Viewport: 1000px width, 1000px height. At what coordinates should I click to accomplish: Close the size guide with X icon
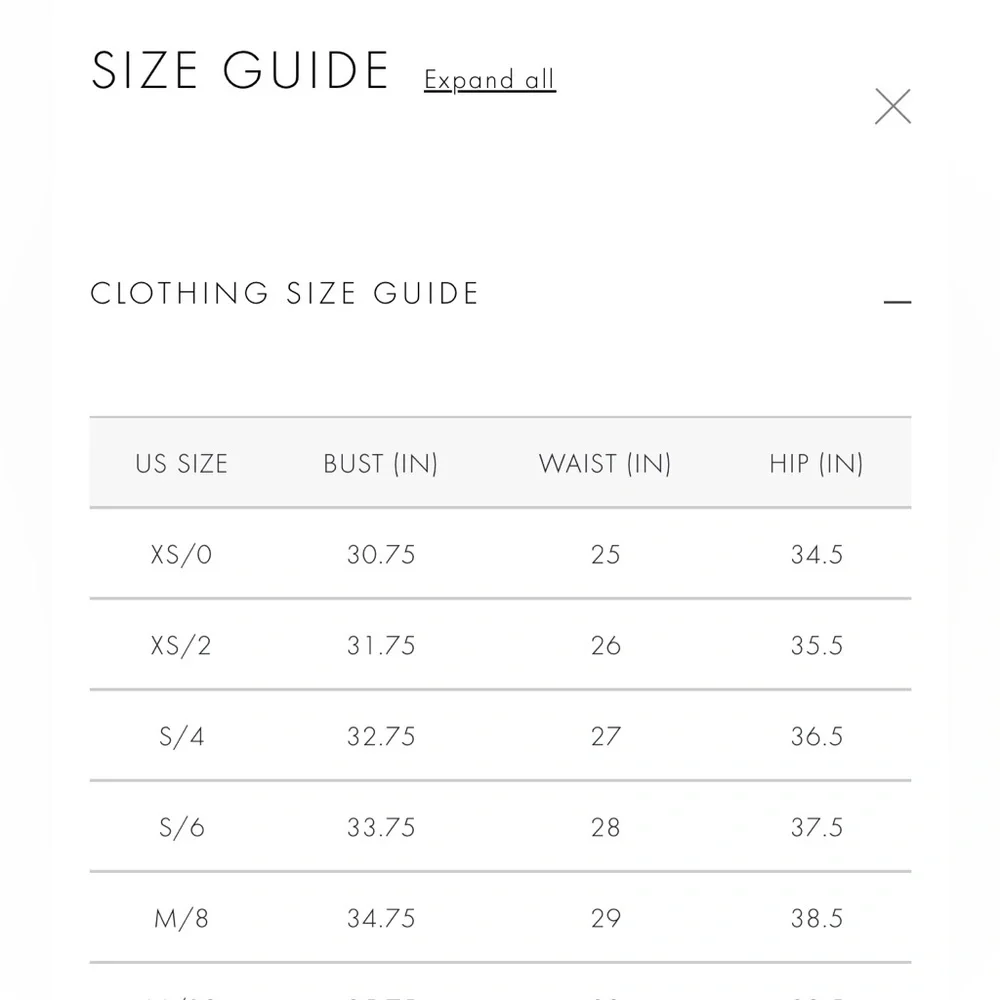click(892, 107)
